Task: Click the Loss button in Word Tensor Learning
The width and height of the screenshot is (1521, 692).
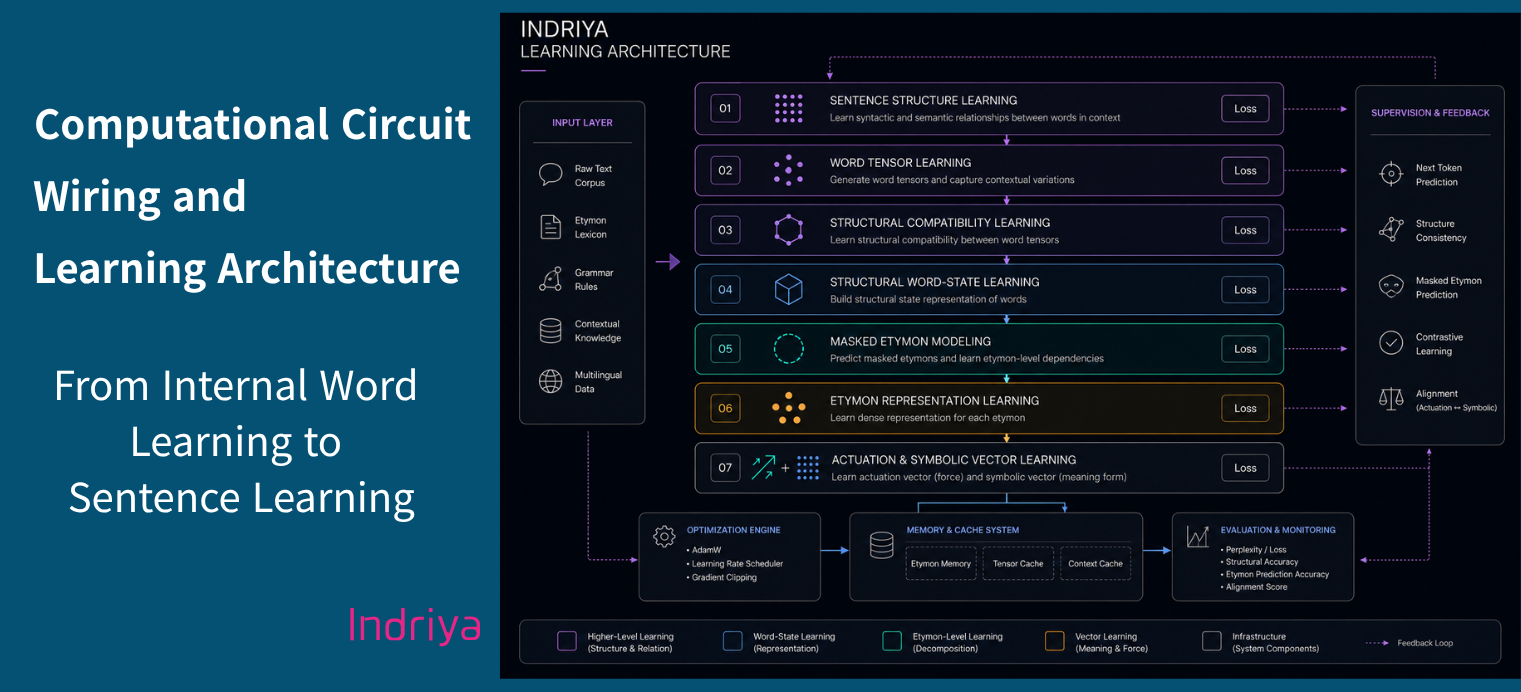Action: click(x=1245, y=170)
